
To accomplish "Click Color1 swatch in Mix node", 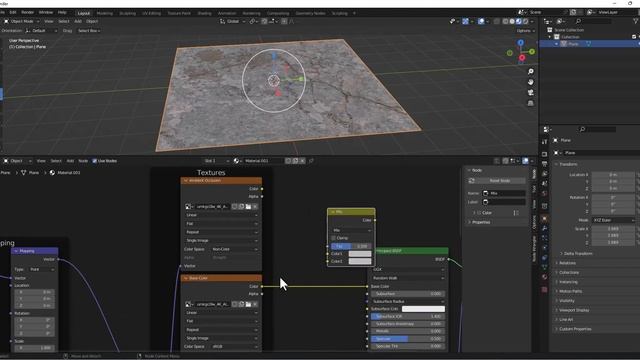I will (x=360, y=254).
